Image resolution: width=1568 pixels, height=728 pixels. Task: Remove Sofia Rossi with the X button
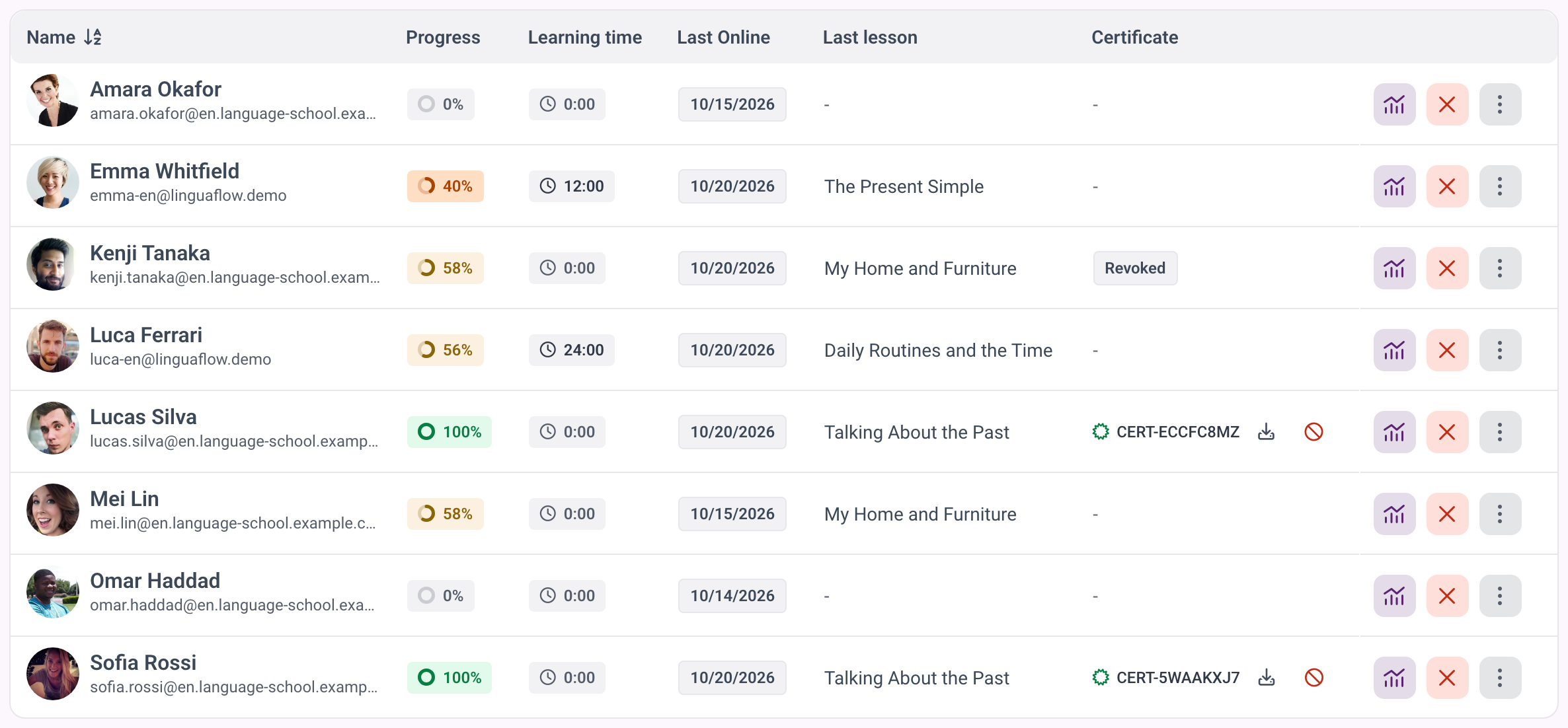tap(1447, 678)
